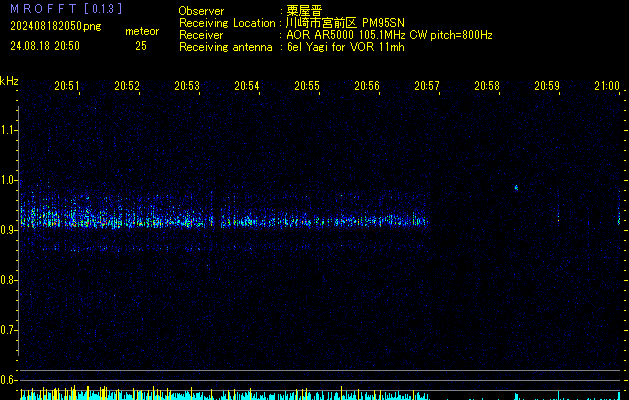This screenshot has width=629, height=400.
Task: Click the kHz axis unit label
Action: click(9, 81)
